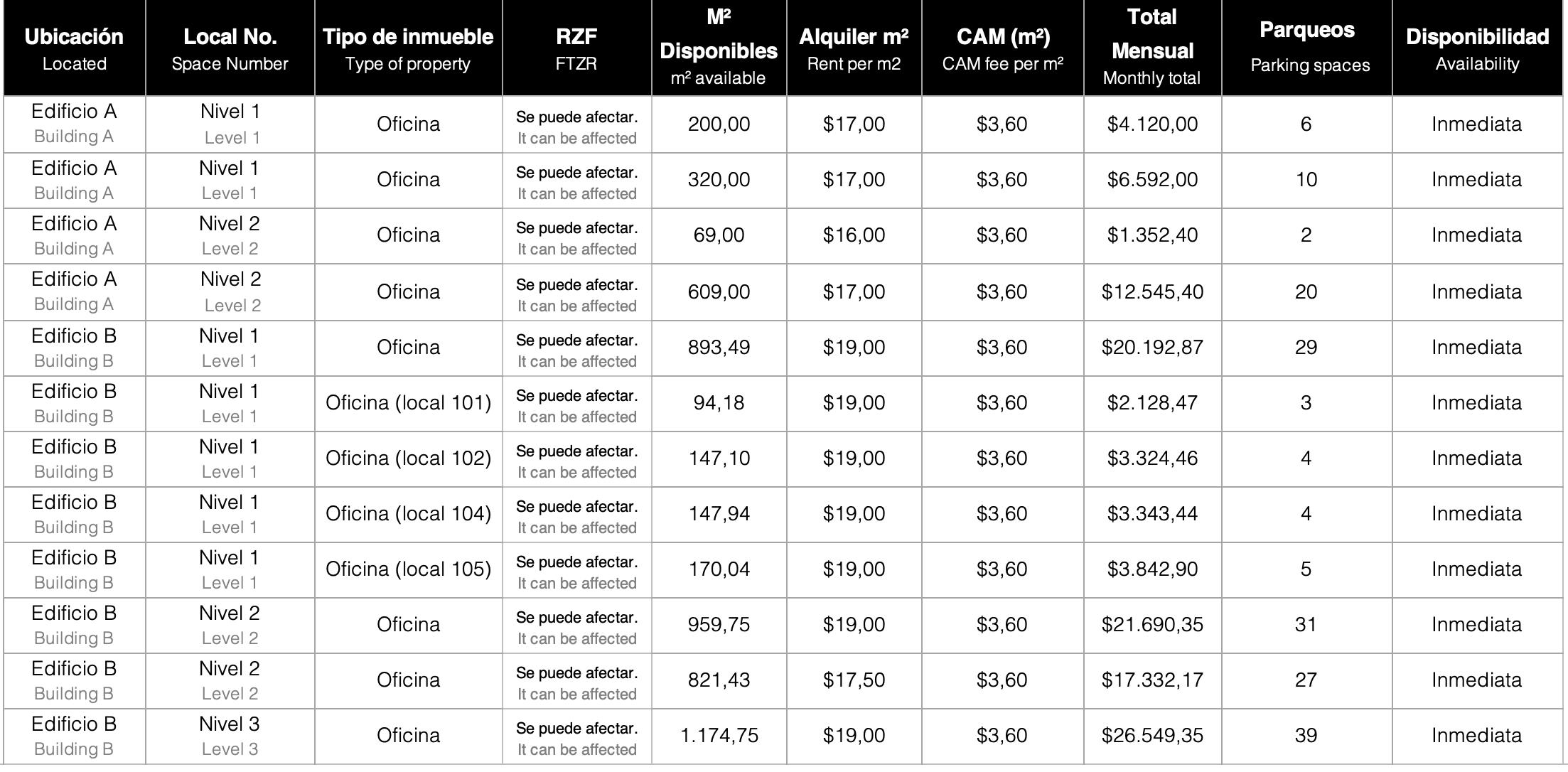
Task: Select the $16,00 rent cell
Action: [854, 235]
